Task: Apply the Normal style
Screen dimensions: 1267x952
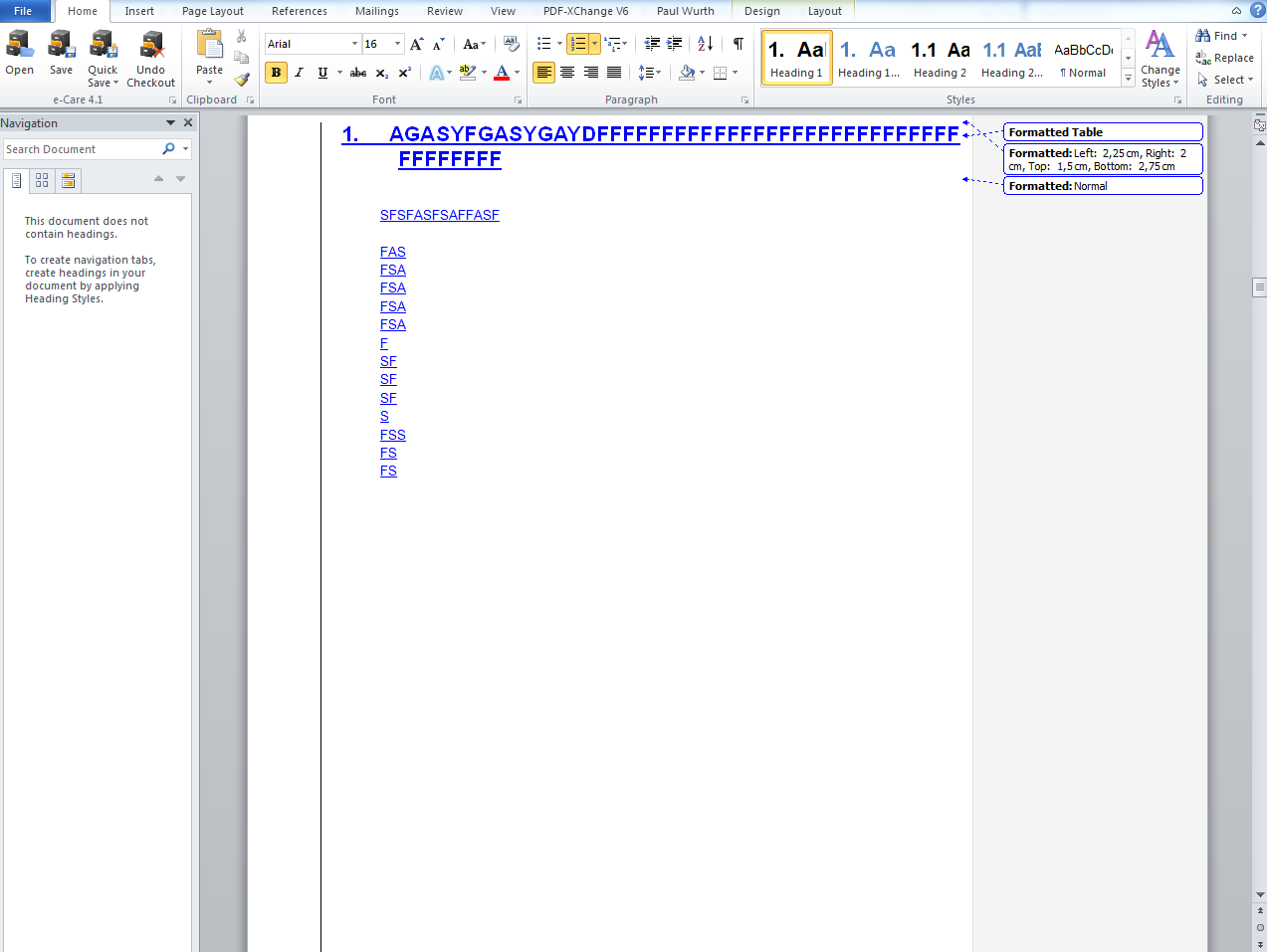Action: (1084, 58)
